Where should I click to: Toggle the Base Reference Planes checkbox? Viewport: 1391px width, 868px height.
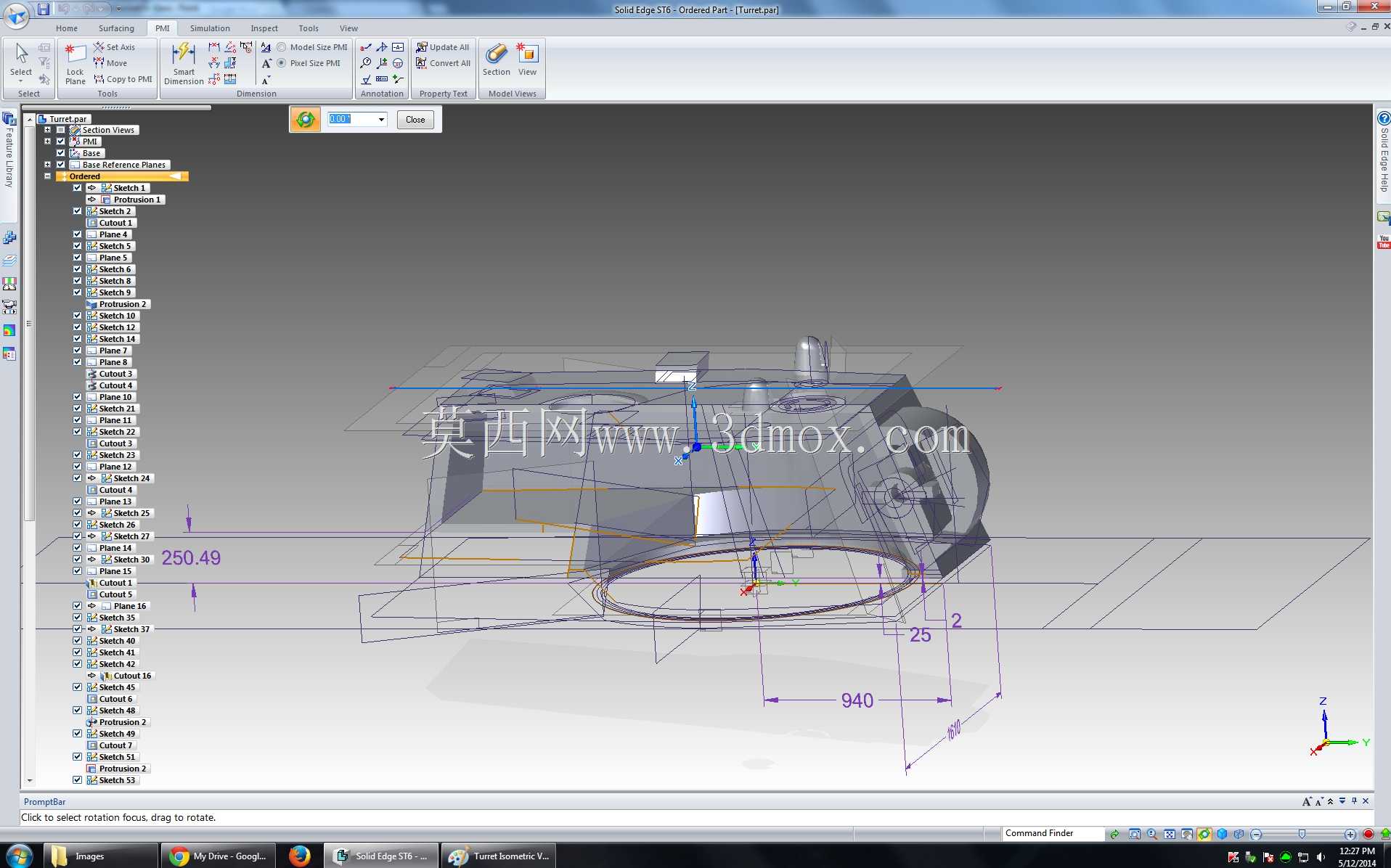61,165
